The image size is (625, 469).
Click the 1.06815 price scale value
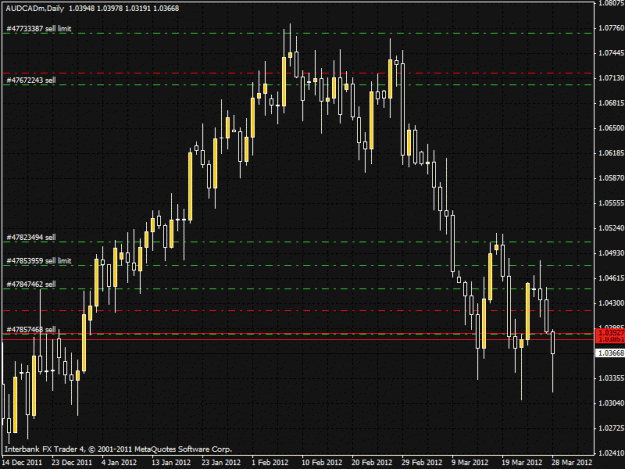point(611,103)
